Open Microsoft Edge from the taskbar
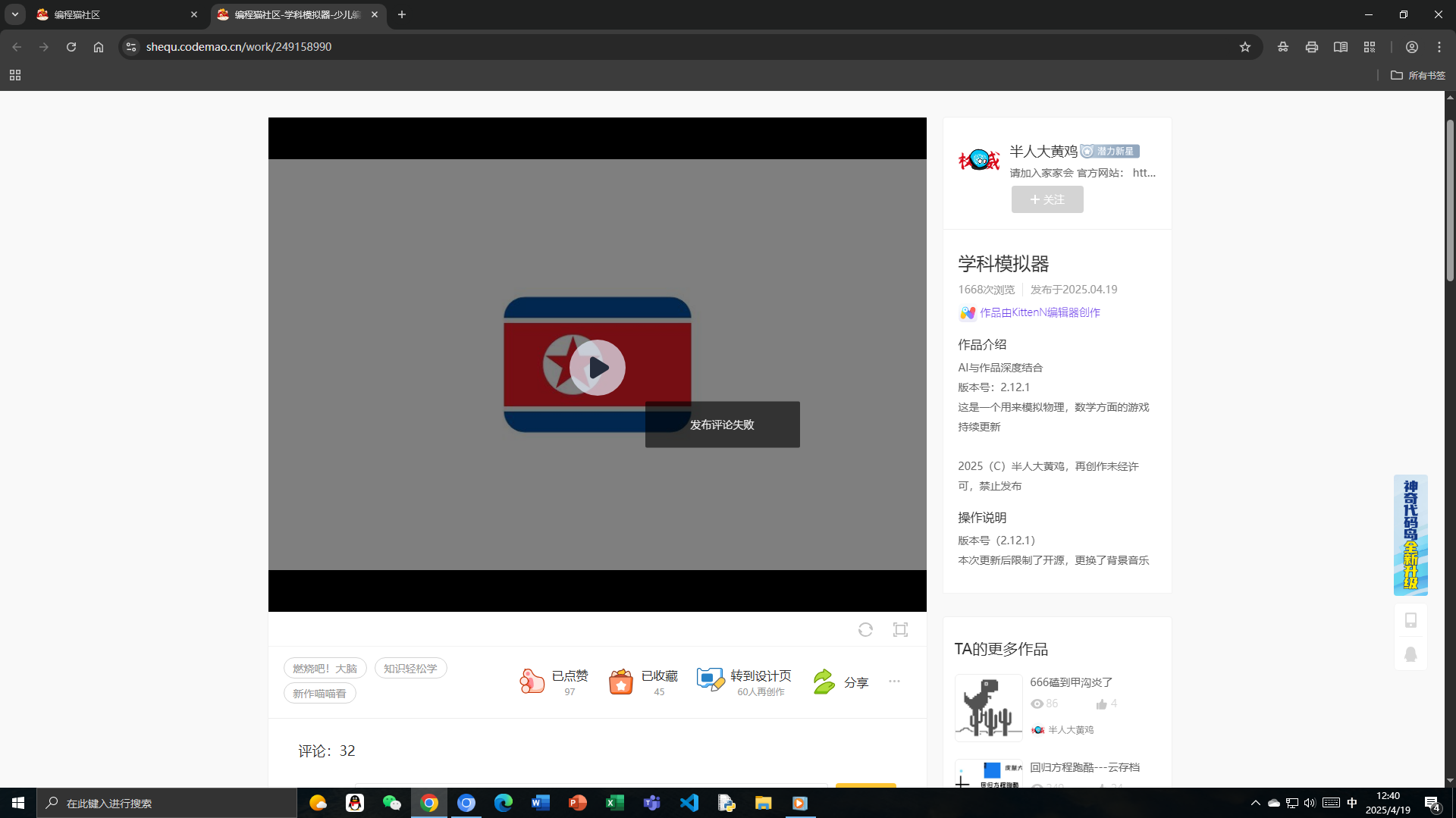The height and width of the screenshot is (818, 1456). [504, 803]
